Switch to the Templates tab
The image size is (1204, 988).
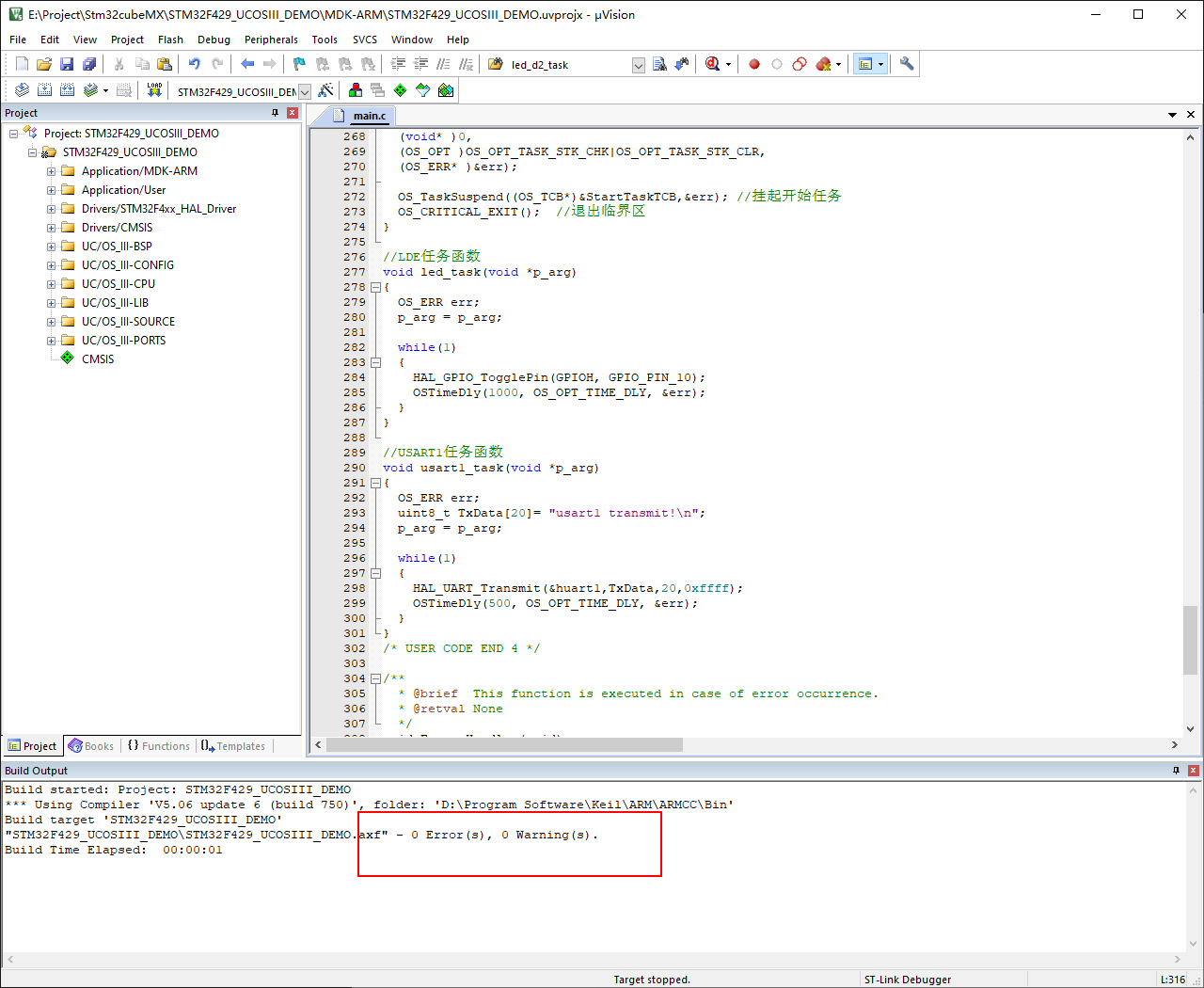[233, 746]
